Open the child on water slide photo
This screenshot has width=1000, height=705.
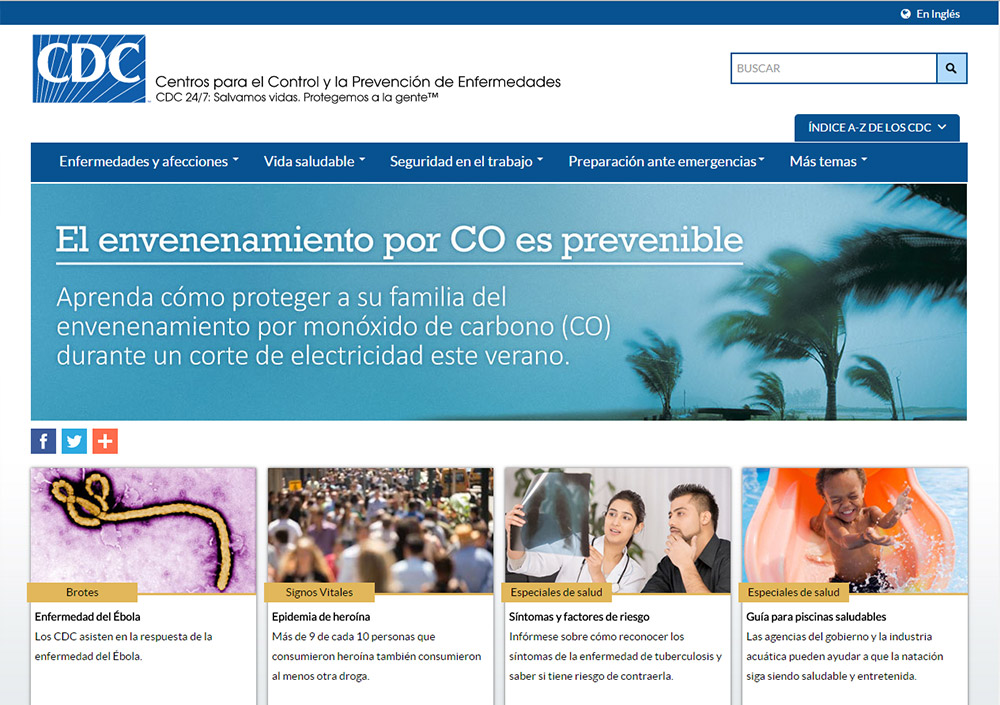pyautogui.click(x=855, y=530)
